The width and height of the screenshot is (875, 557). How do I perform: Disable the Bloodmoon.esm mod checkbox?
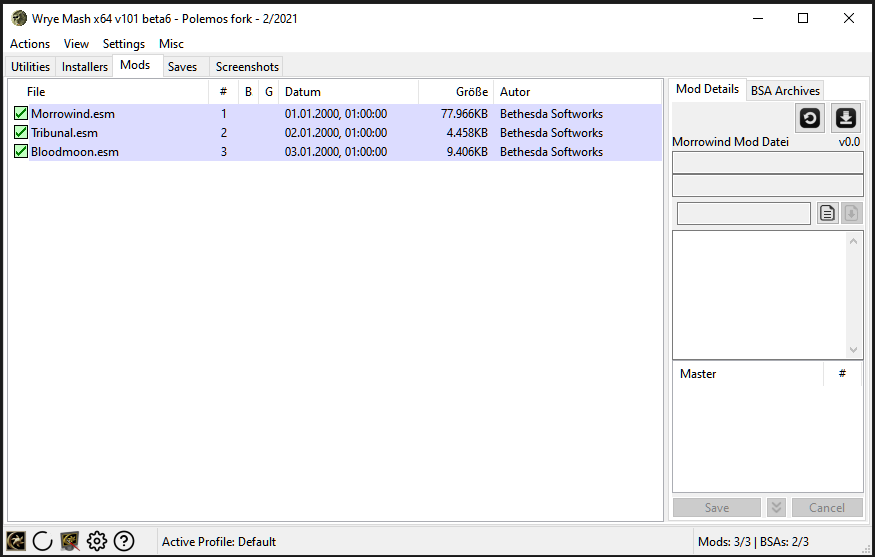[20, 152]
